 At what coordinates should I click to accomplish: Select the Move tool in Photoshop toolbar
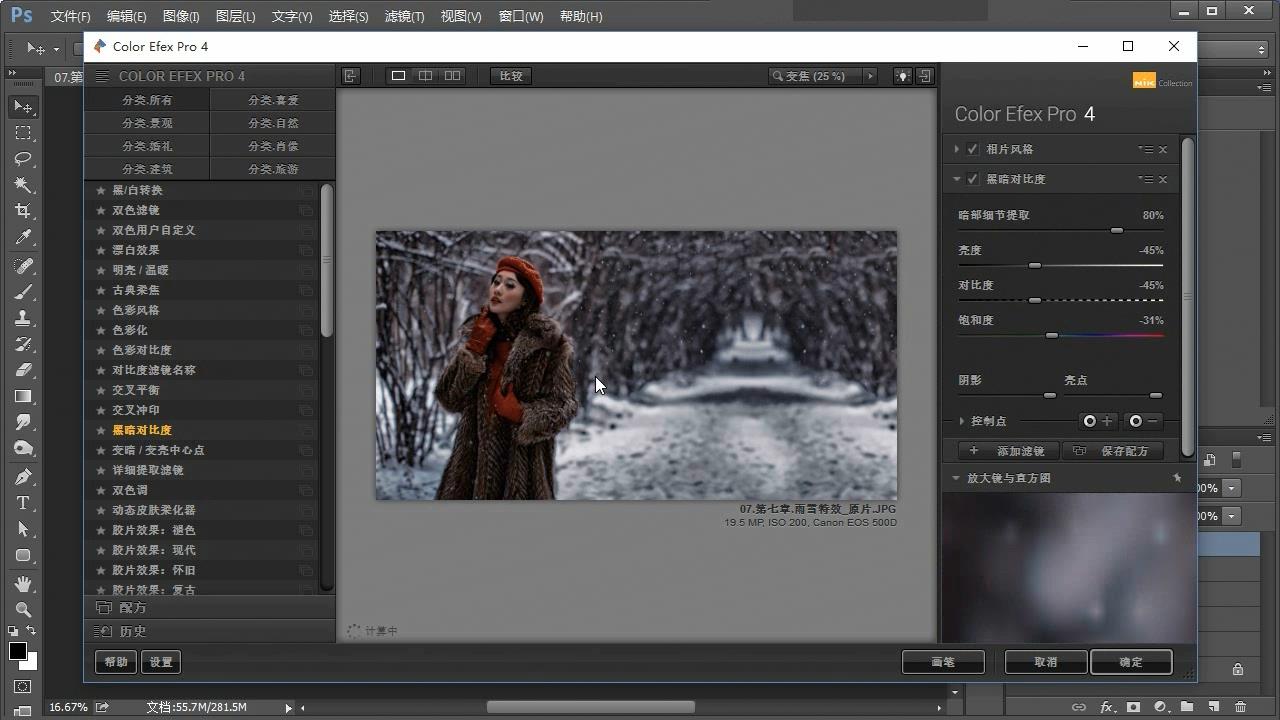22,106
